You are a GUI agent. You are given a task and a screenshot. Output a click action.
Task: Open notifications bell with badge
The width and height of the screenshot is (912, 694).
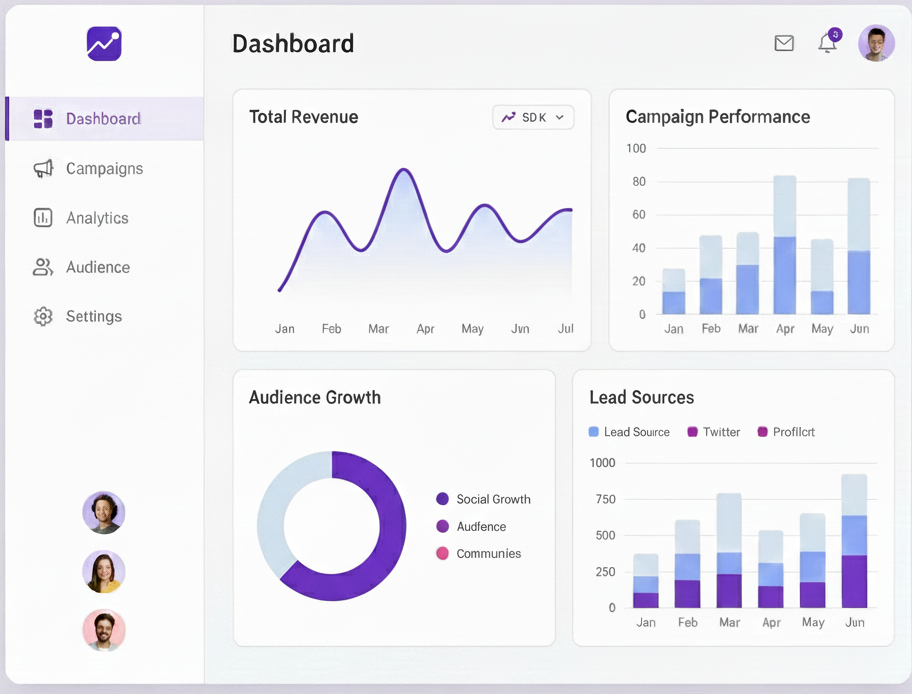pos(827,43)
